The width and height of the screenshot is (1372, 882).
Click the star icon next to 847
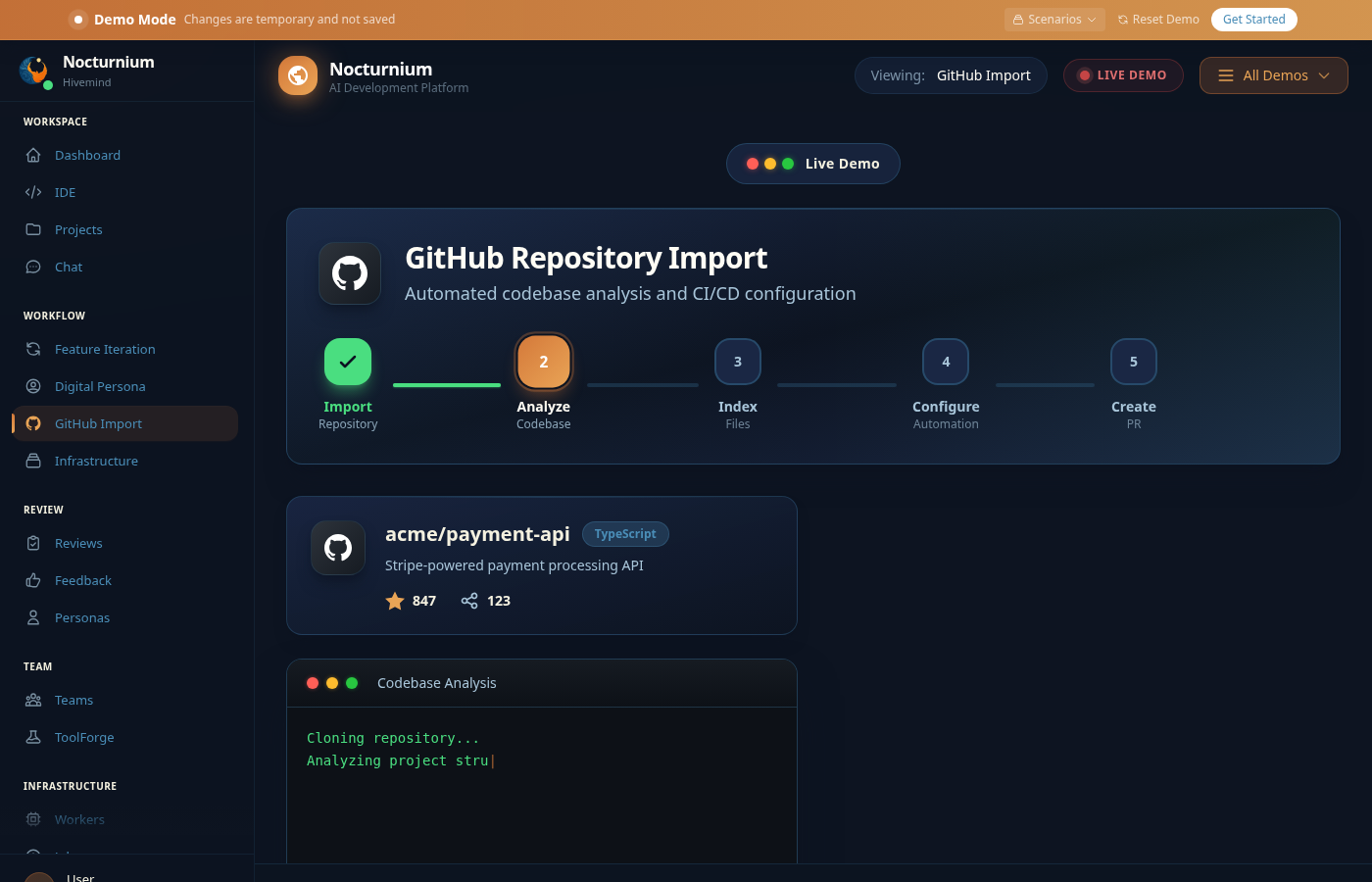(x=395, y=601)
